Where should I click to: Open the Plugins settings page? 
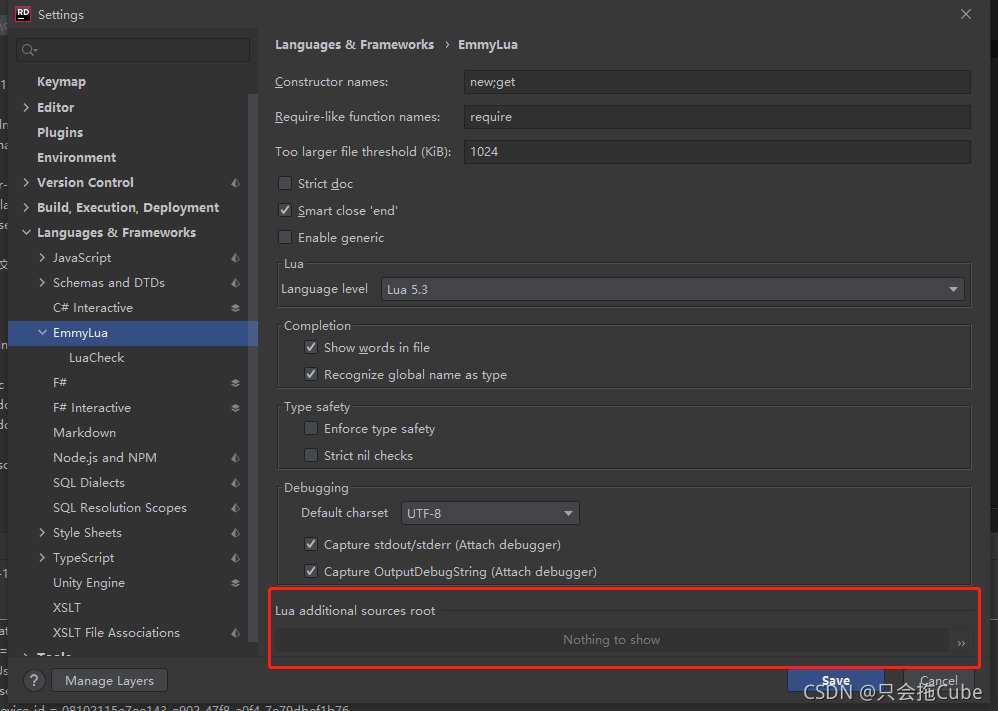[x=60, y=132]
